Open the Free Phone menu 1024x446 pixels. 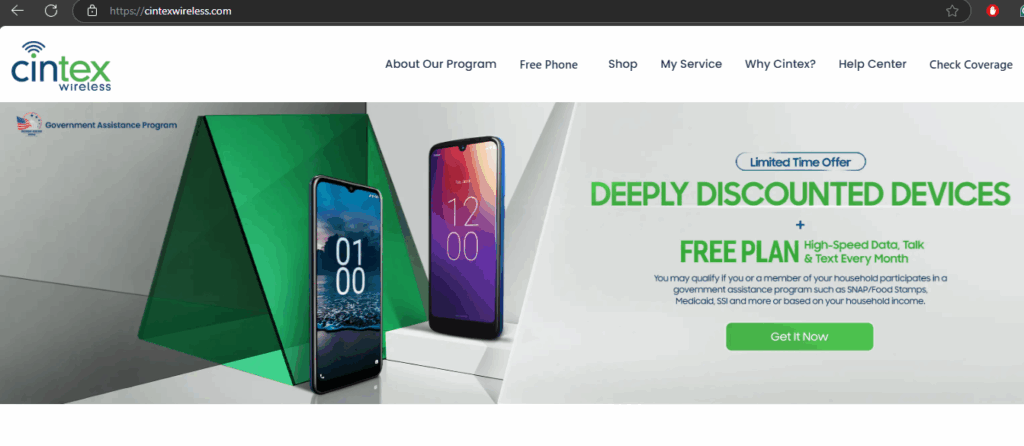tap(549, 65)
